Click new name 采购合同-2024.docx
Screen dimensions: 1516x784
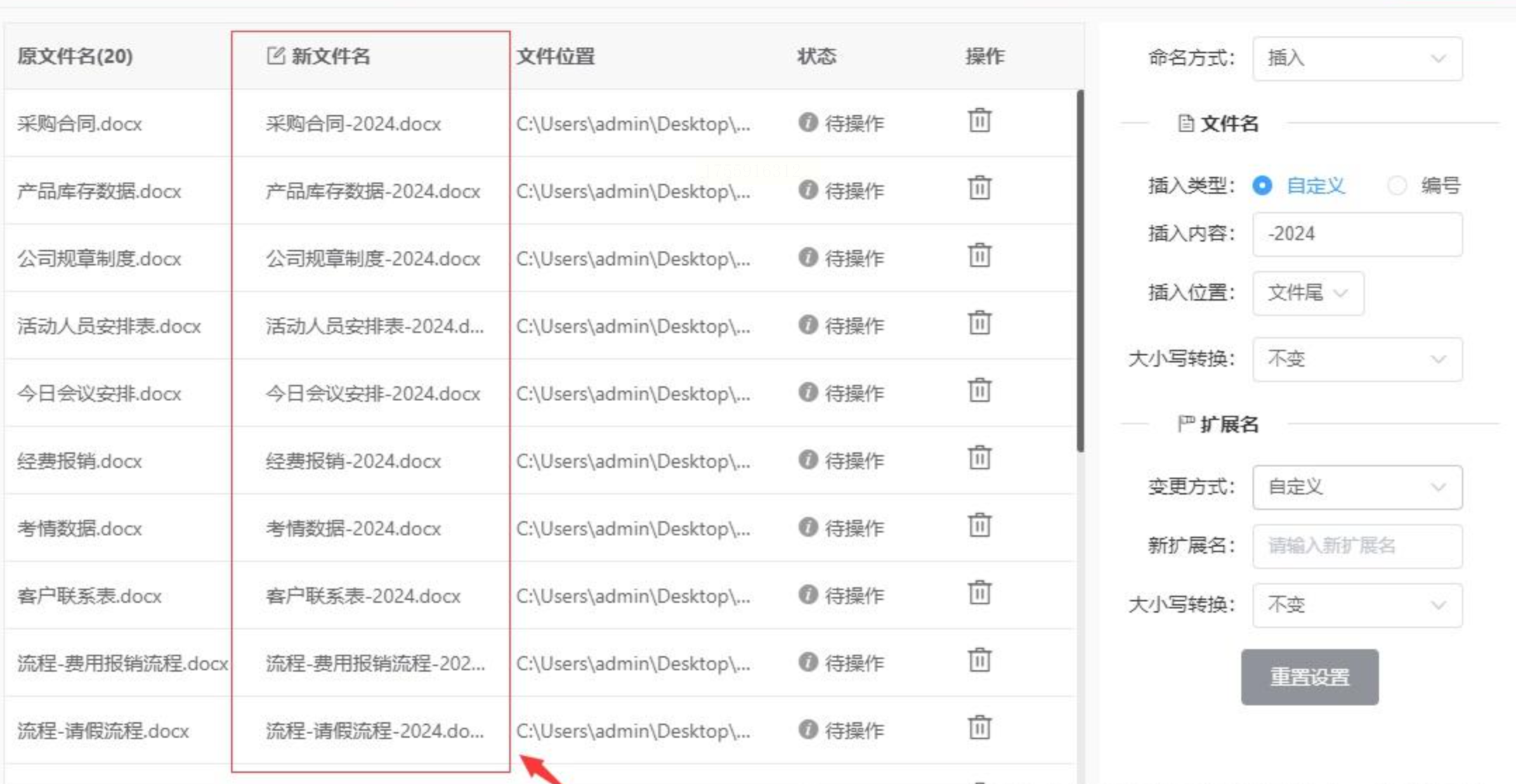point(353,124)
